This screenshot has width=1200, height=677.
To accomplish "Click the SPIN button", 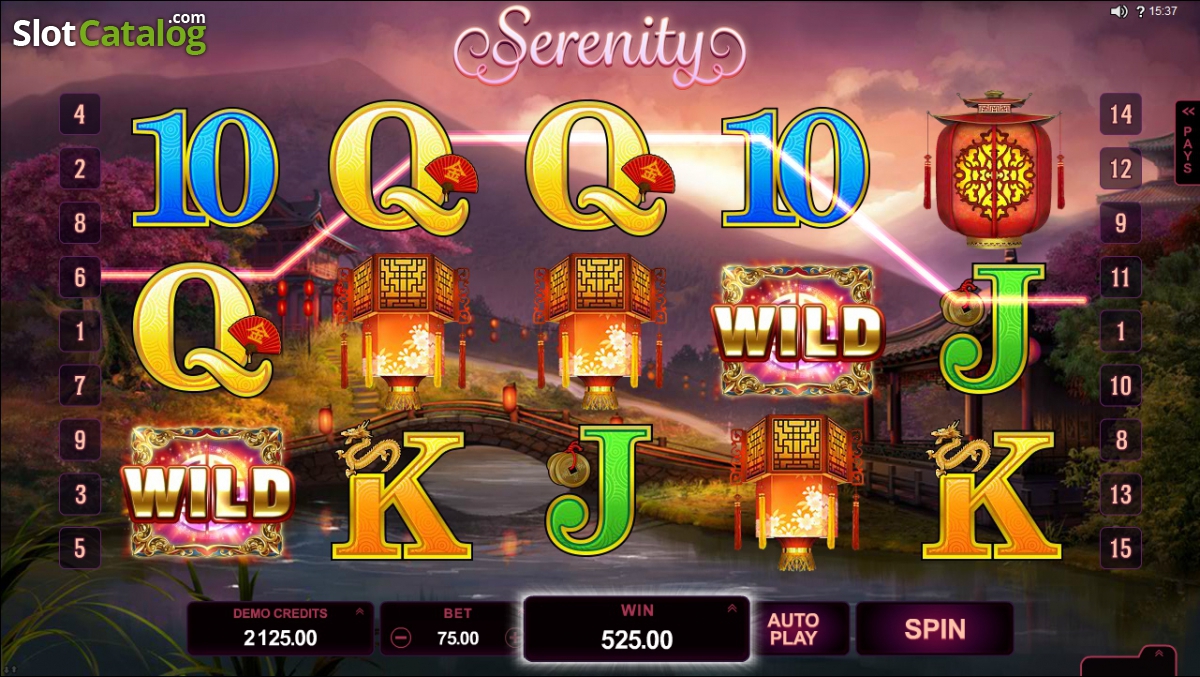I will click(x=935, y=629).
